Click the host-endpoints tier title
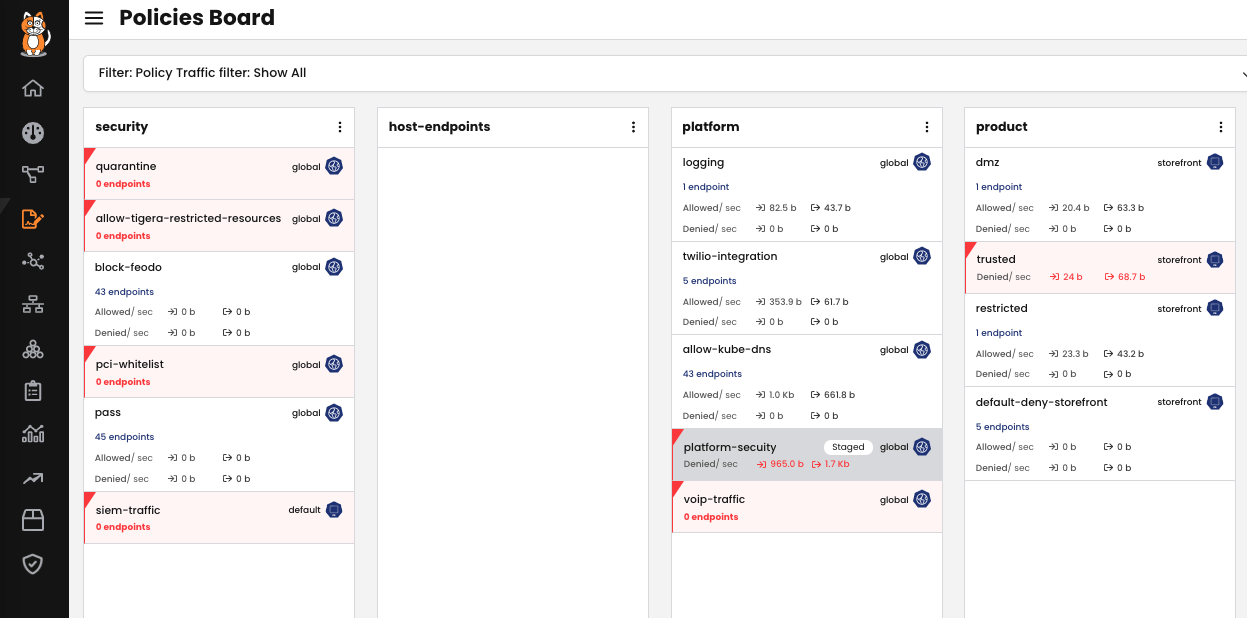 point(439,127)
